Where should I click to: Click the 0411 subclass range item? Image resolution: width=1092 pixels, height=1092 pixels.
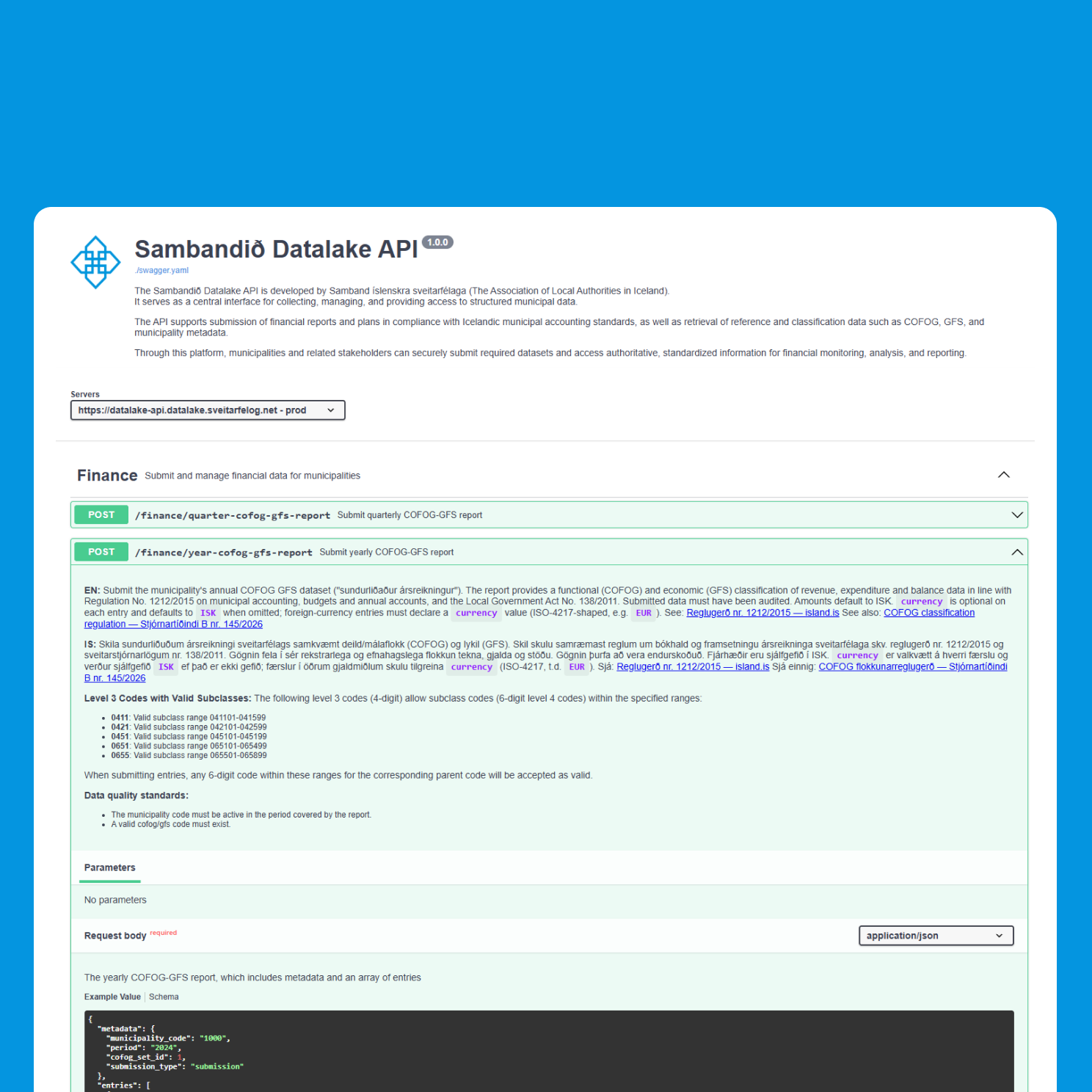point(189,718)
